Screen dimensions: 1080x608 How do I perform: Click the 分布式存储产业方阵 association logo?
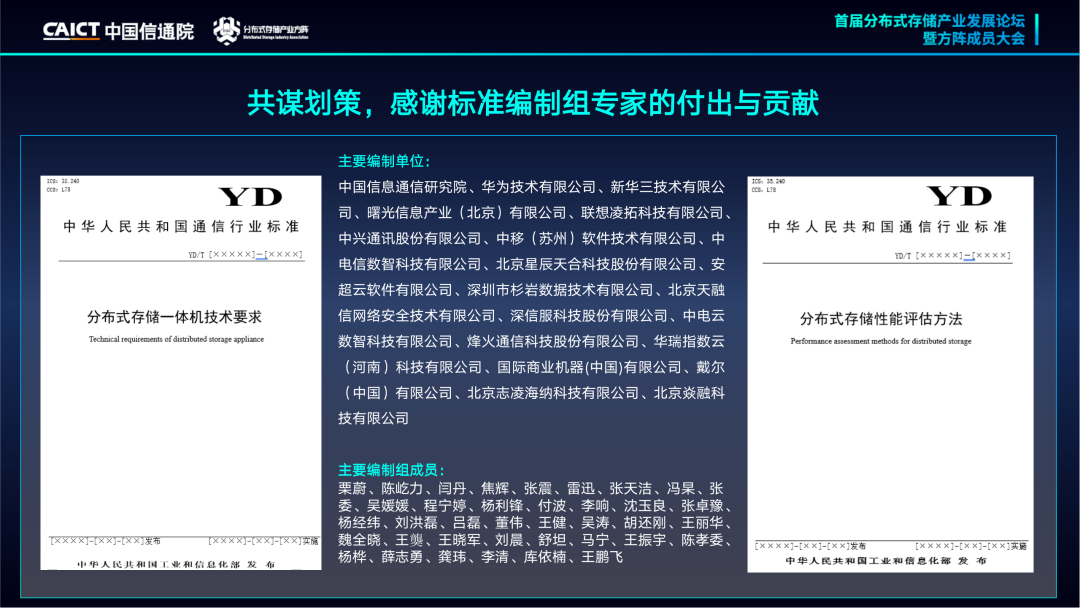[260, 31]
